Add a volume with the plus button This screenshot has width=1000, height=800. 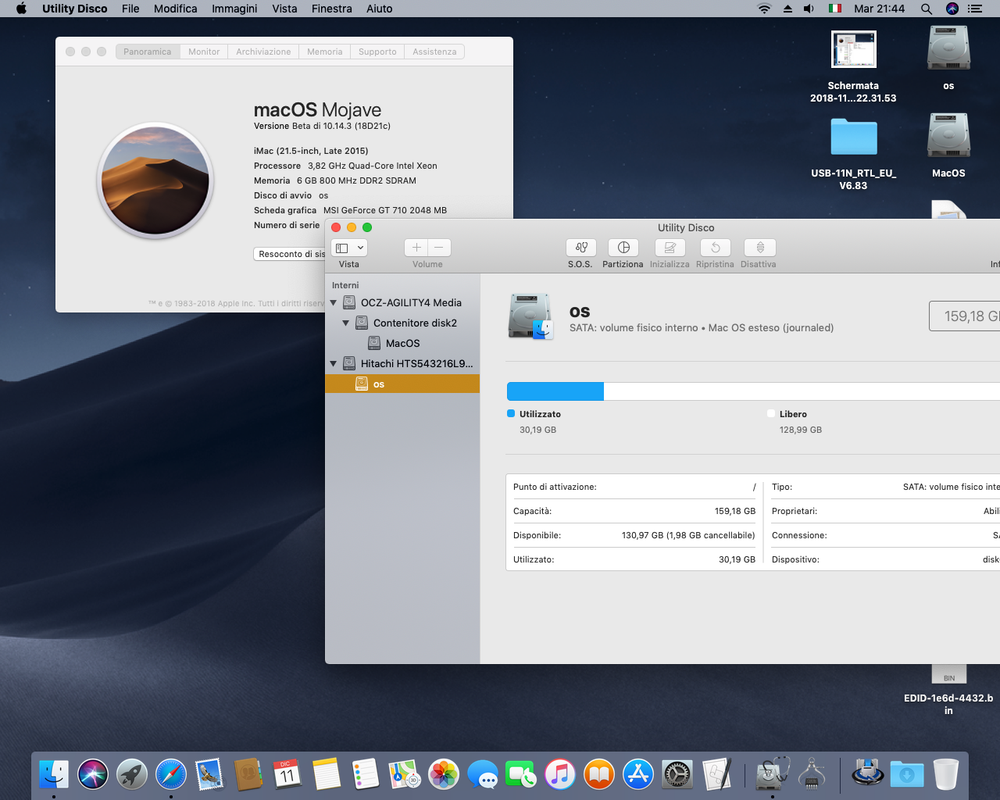(x=416, y=248)
